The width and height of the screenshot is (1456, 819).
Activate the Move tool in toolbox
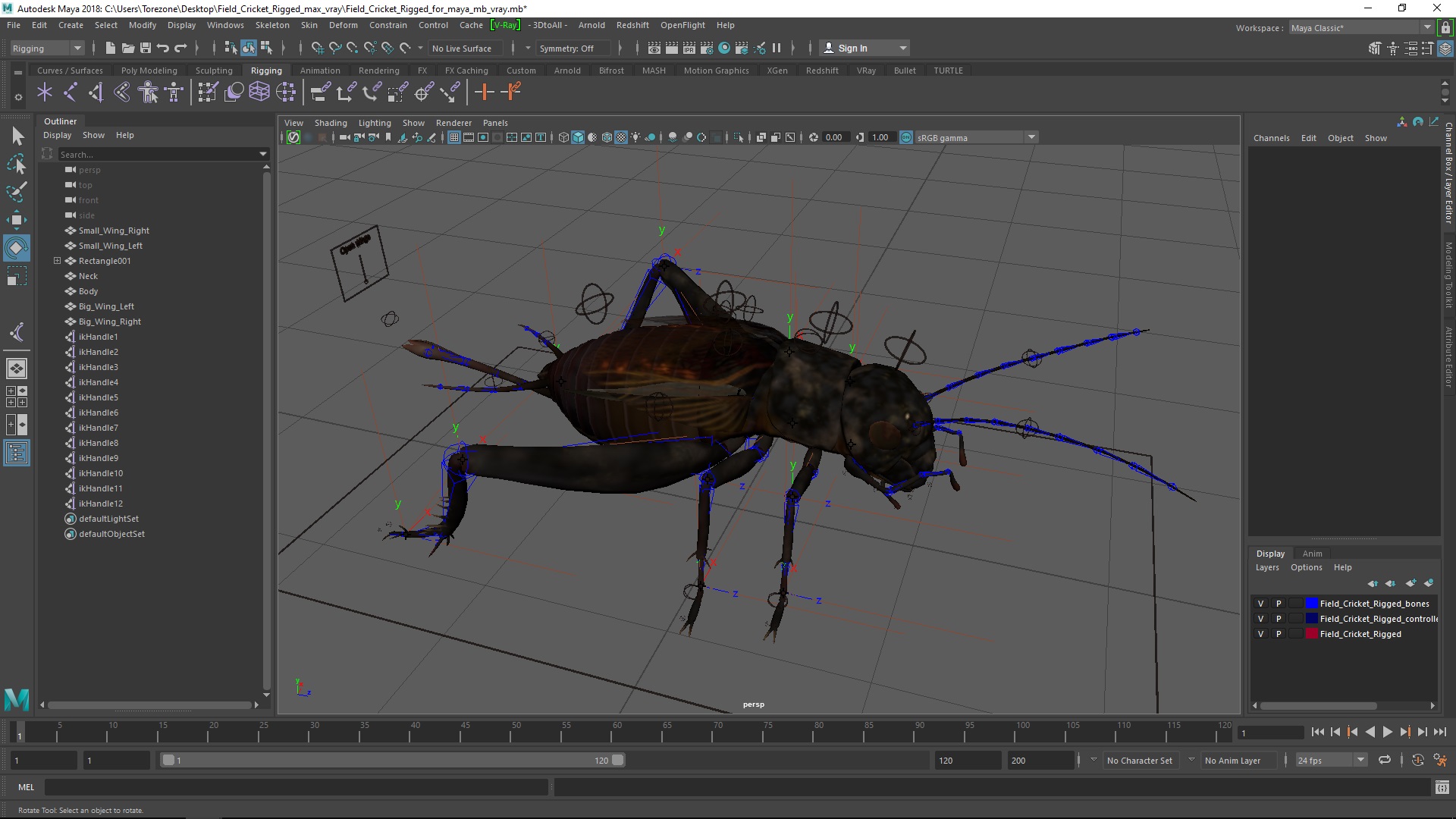coord(17,220)
